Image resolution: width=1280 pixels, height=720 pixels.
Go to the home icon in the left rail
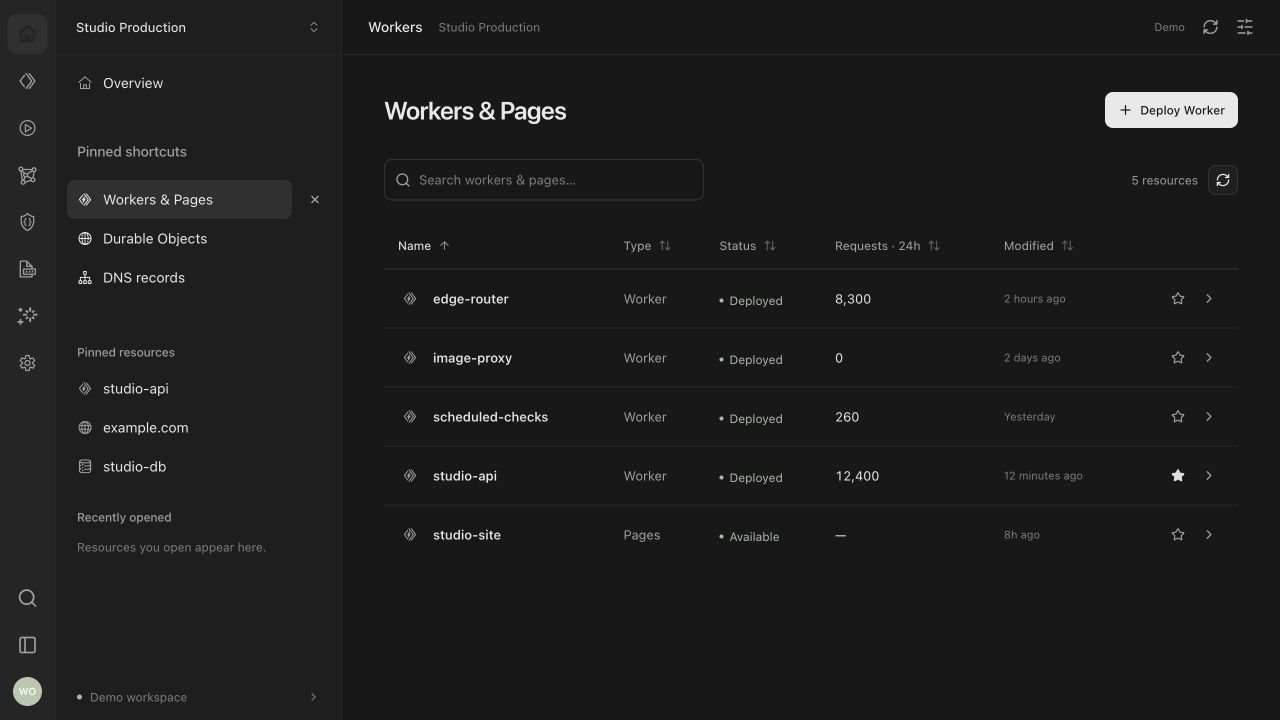[27, 34]
